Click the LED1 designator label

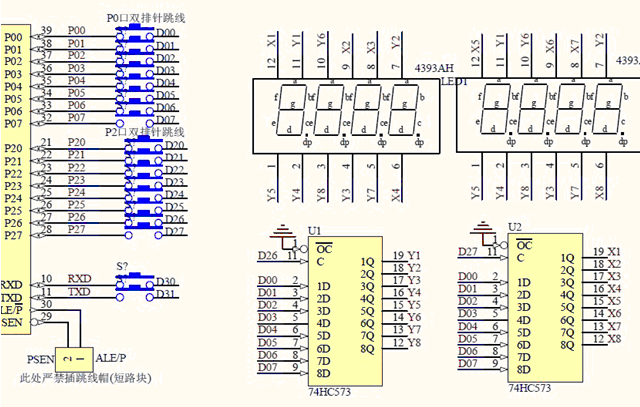click(x=455, y=79)
